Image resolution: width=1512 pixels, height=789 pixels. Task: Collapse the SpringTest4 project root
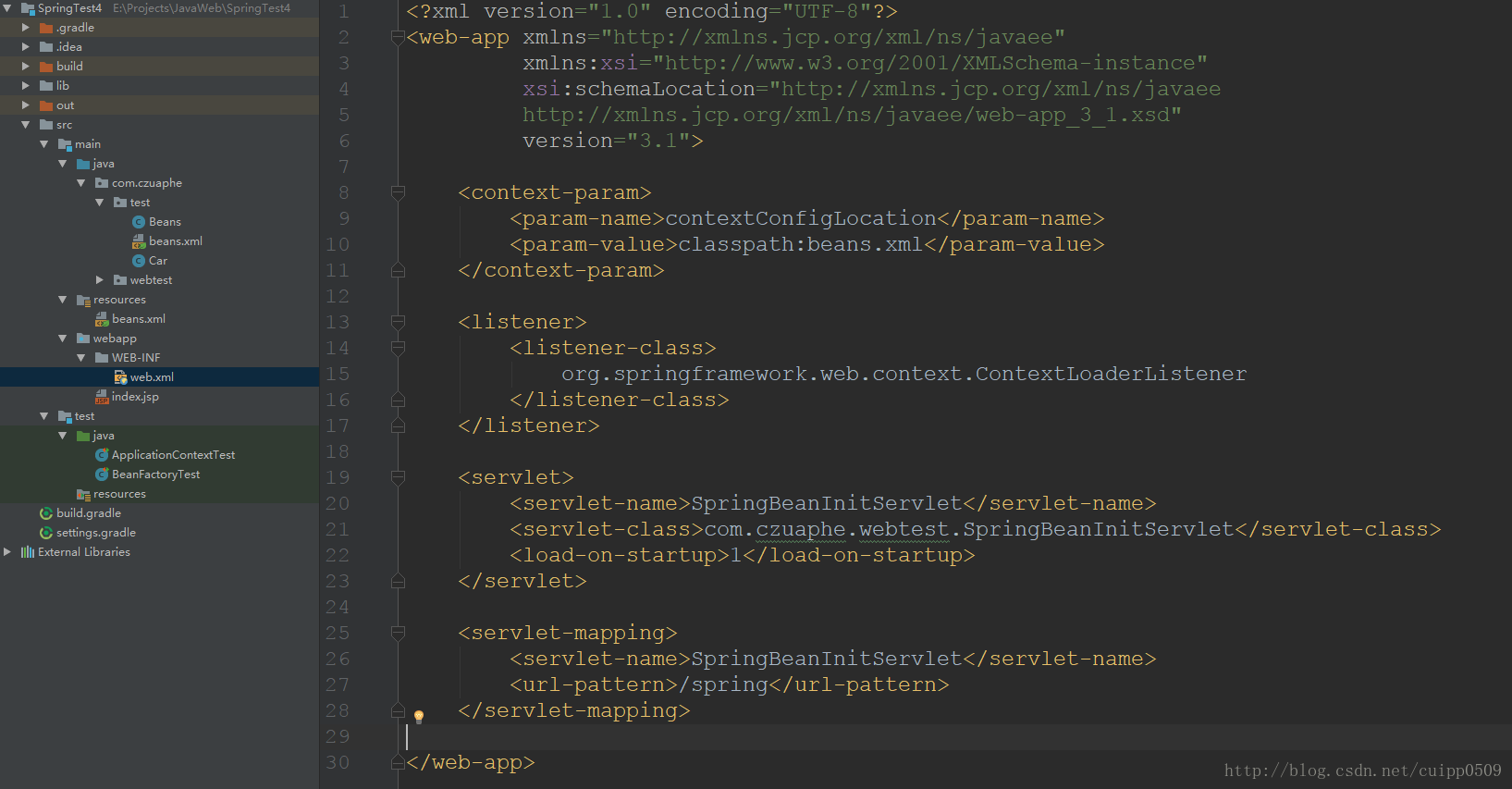click(7, 8)
